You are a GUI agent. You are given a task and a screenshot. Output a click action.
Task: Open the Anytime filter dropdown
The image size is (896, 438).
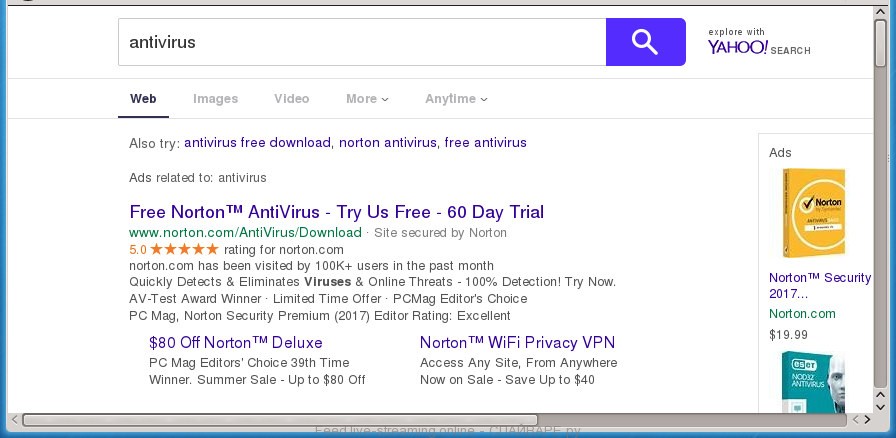tap(456, 98)
